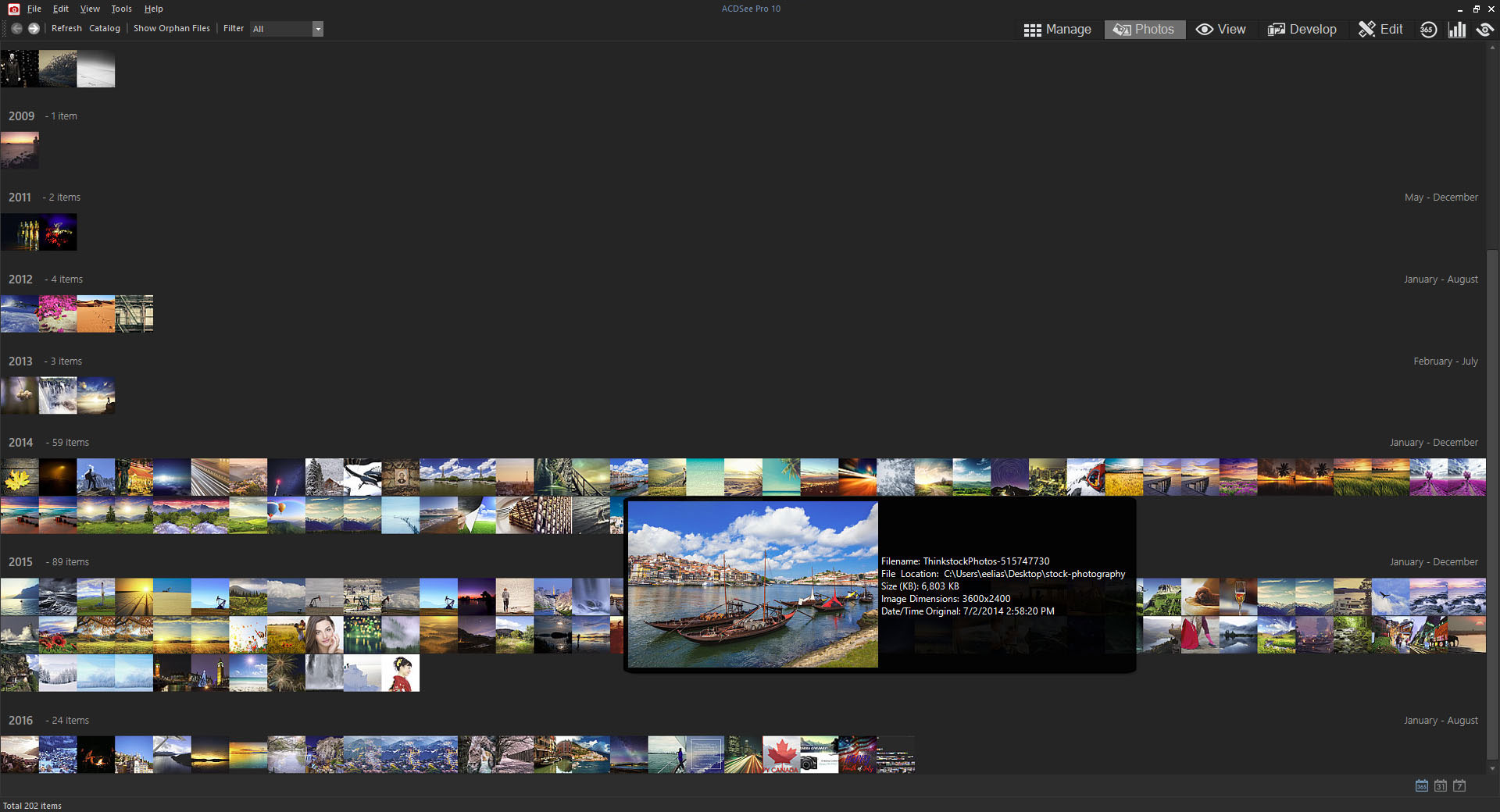
Task: Click the back navigation arrow
Action: [x=16, y=29]
